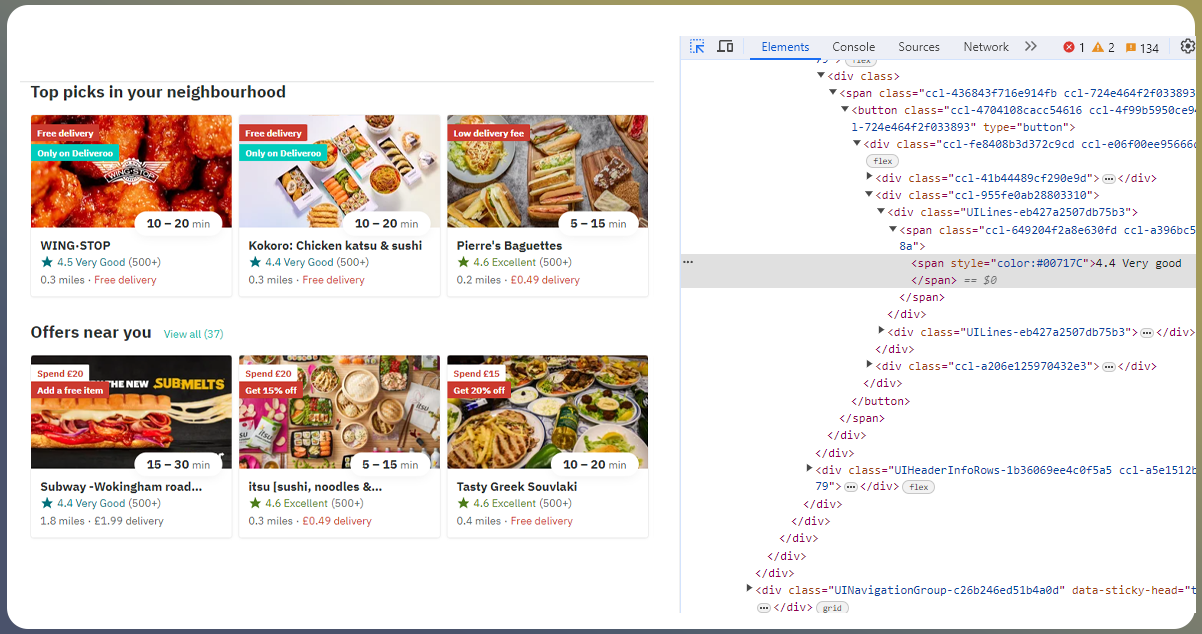Show more DevTools tabs via double chevron

tap(1031, 47)
